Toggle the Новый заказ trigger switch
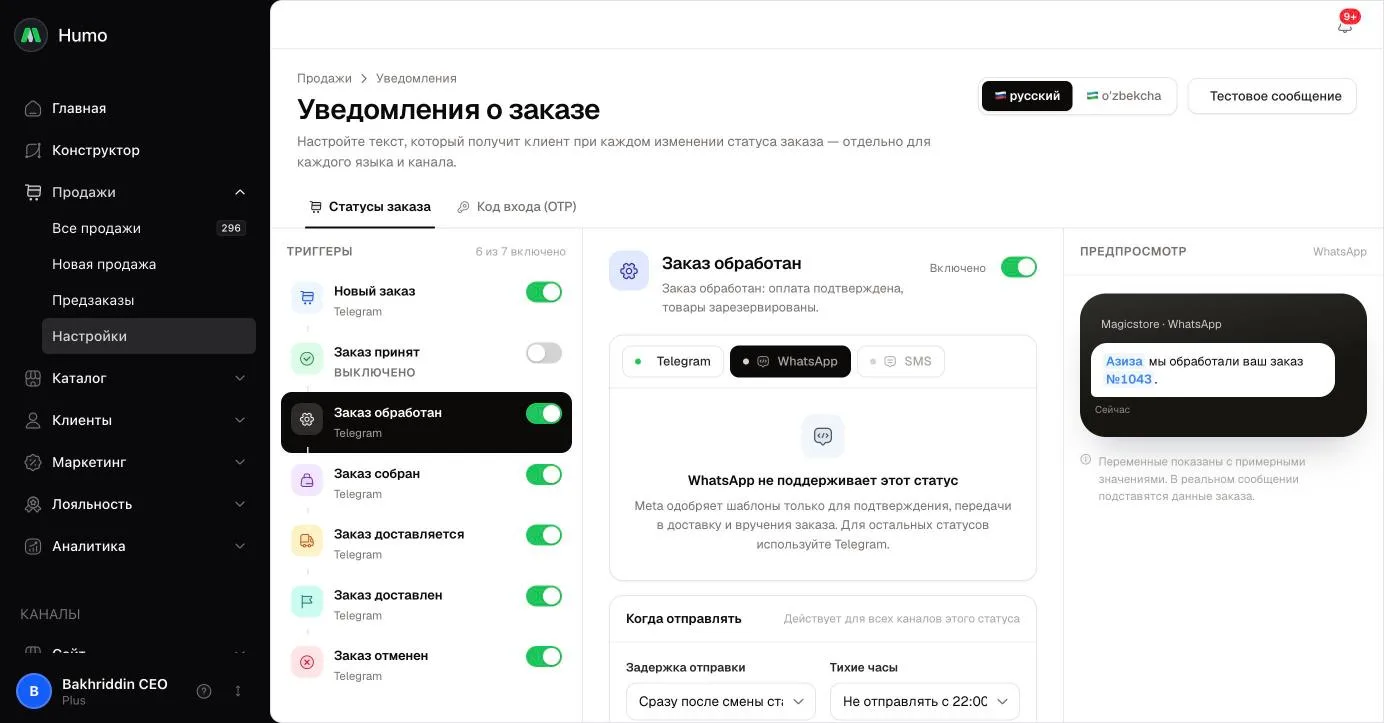This screenshot has height=723, width=1384. pos(544,292)
